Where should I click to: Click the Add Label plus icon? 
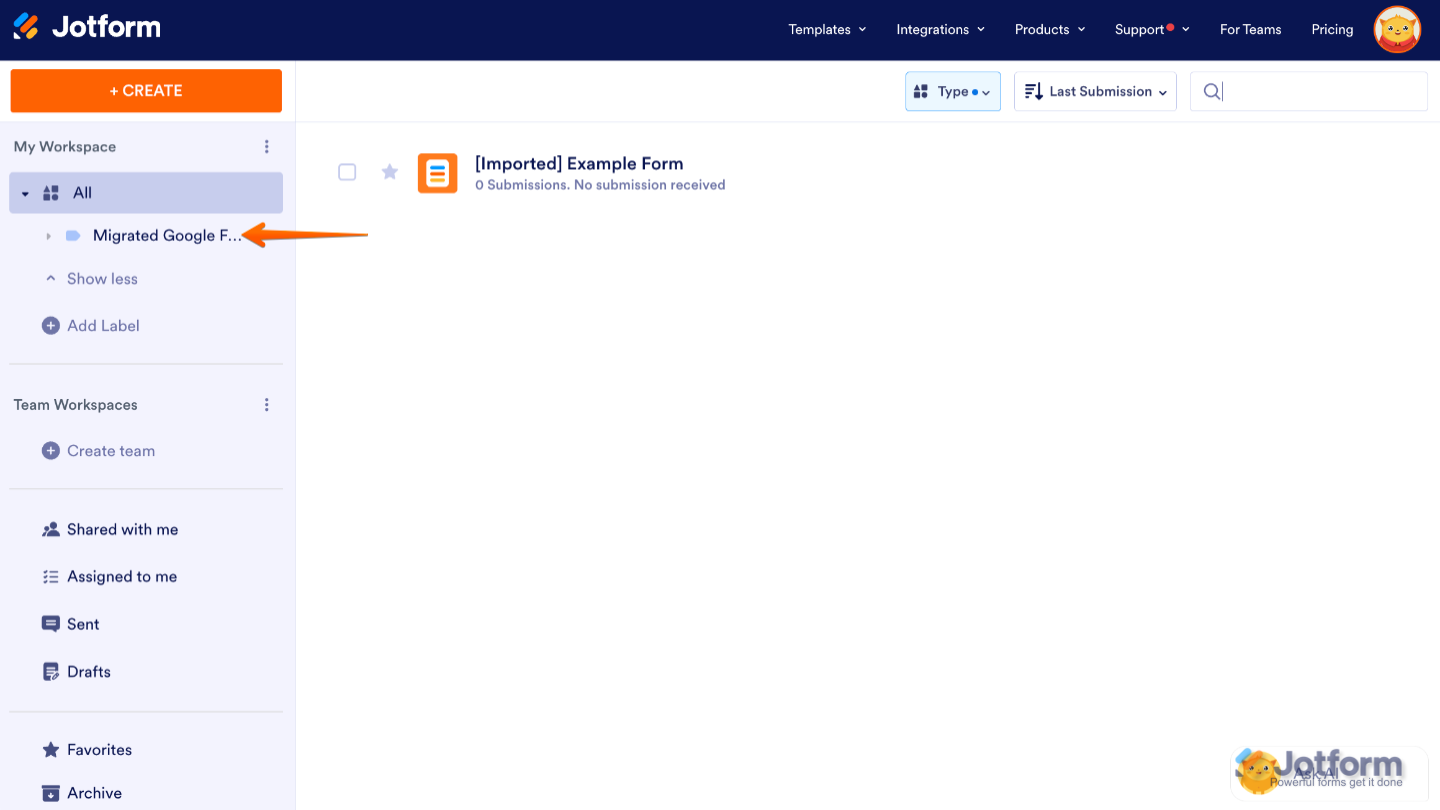(x=51, y=326)
